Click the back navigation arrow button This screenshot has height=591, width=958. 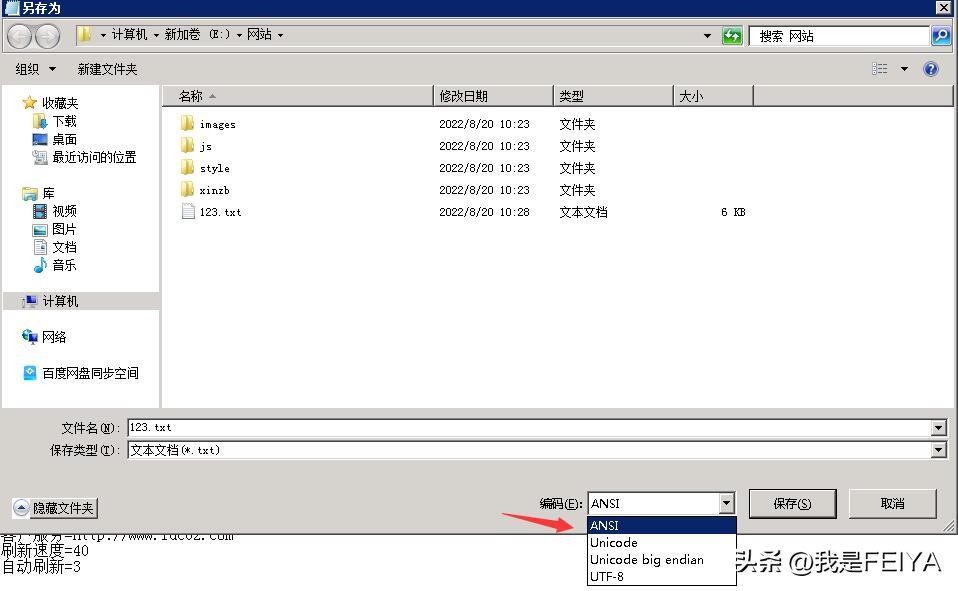19,36
